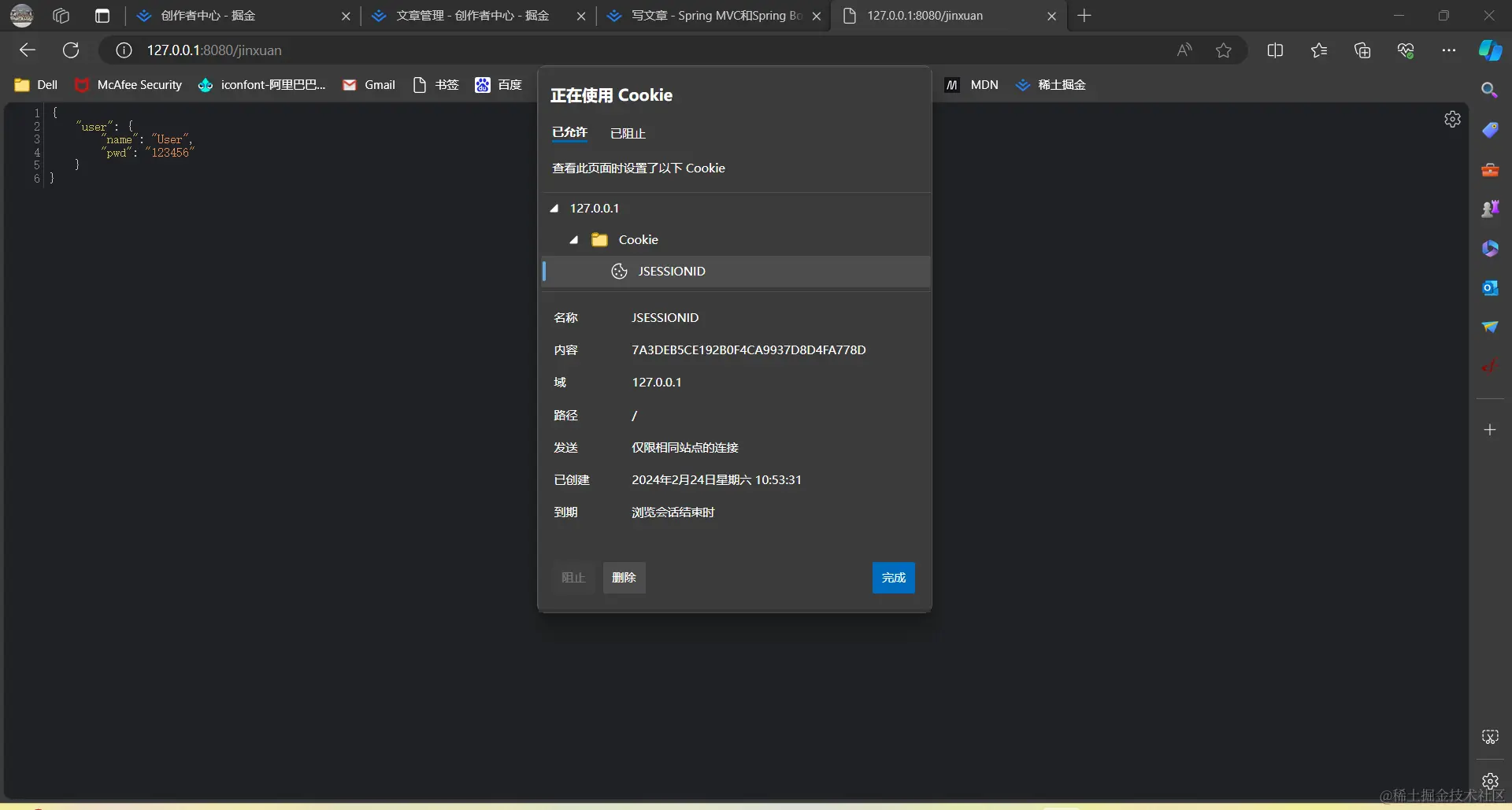This screenshot has height=810, width=1512.
Task: Click the dialog title 正在使用 Cookie
Action: click(611, 95)
